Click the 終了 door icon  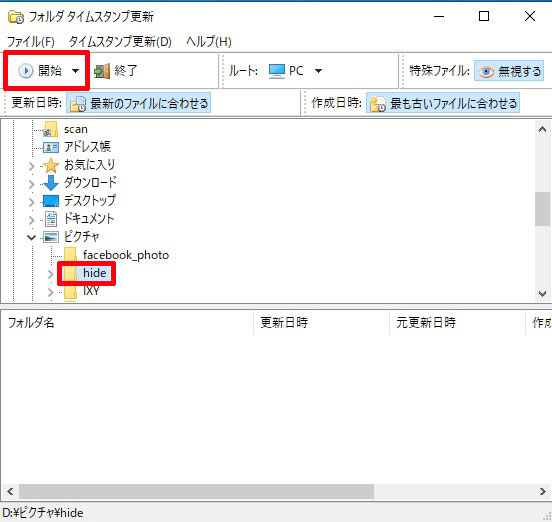[102, 71]
